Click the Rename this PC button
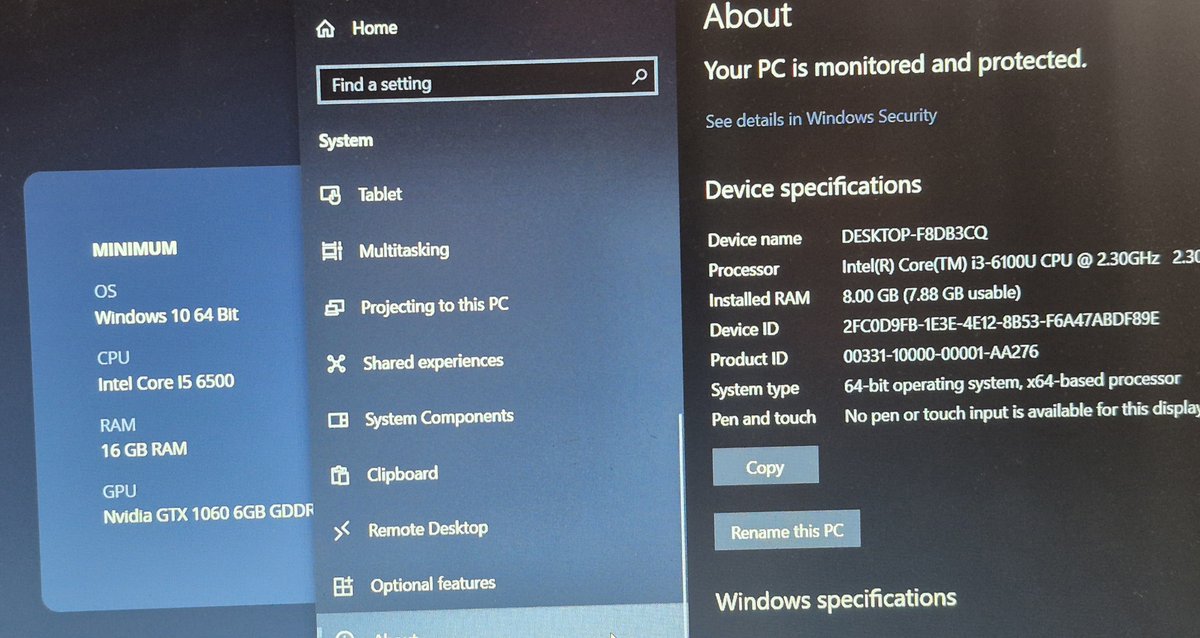Screen dimensions: 1200x638 (x=787, y=531)
